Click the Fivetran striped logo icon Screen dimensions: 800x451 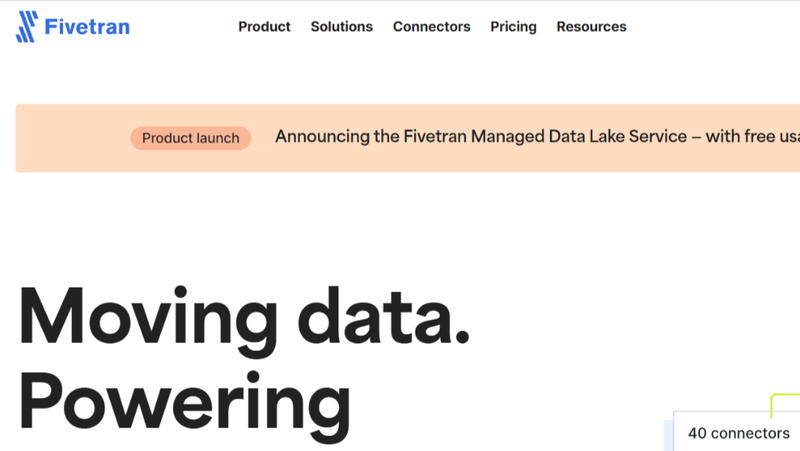point(27,27)
